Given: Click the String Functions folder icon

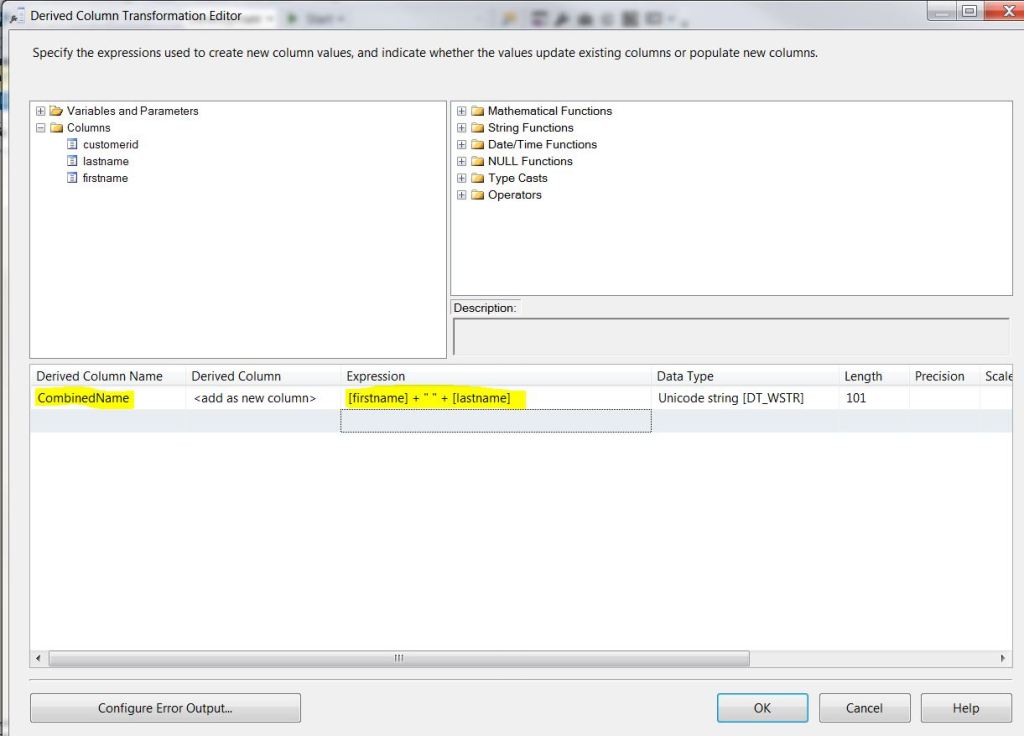Looking at the screenshot, I should [x=477, y=128].
